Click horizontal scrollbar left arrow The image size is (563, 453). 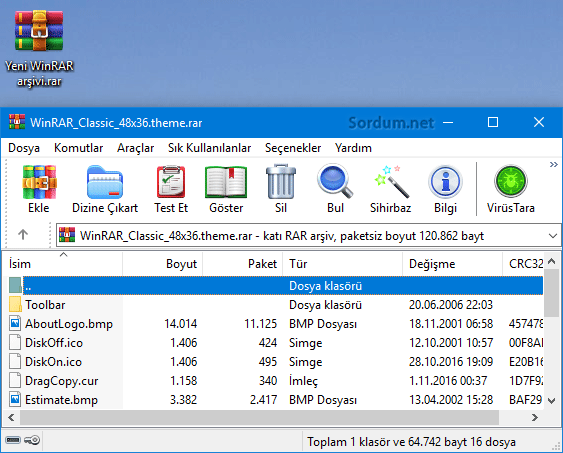[x=11, y=417]
